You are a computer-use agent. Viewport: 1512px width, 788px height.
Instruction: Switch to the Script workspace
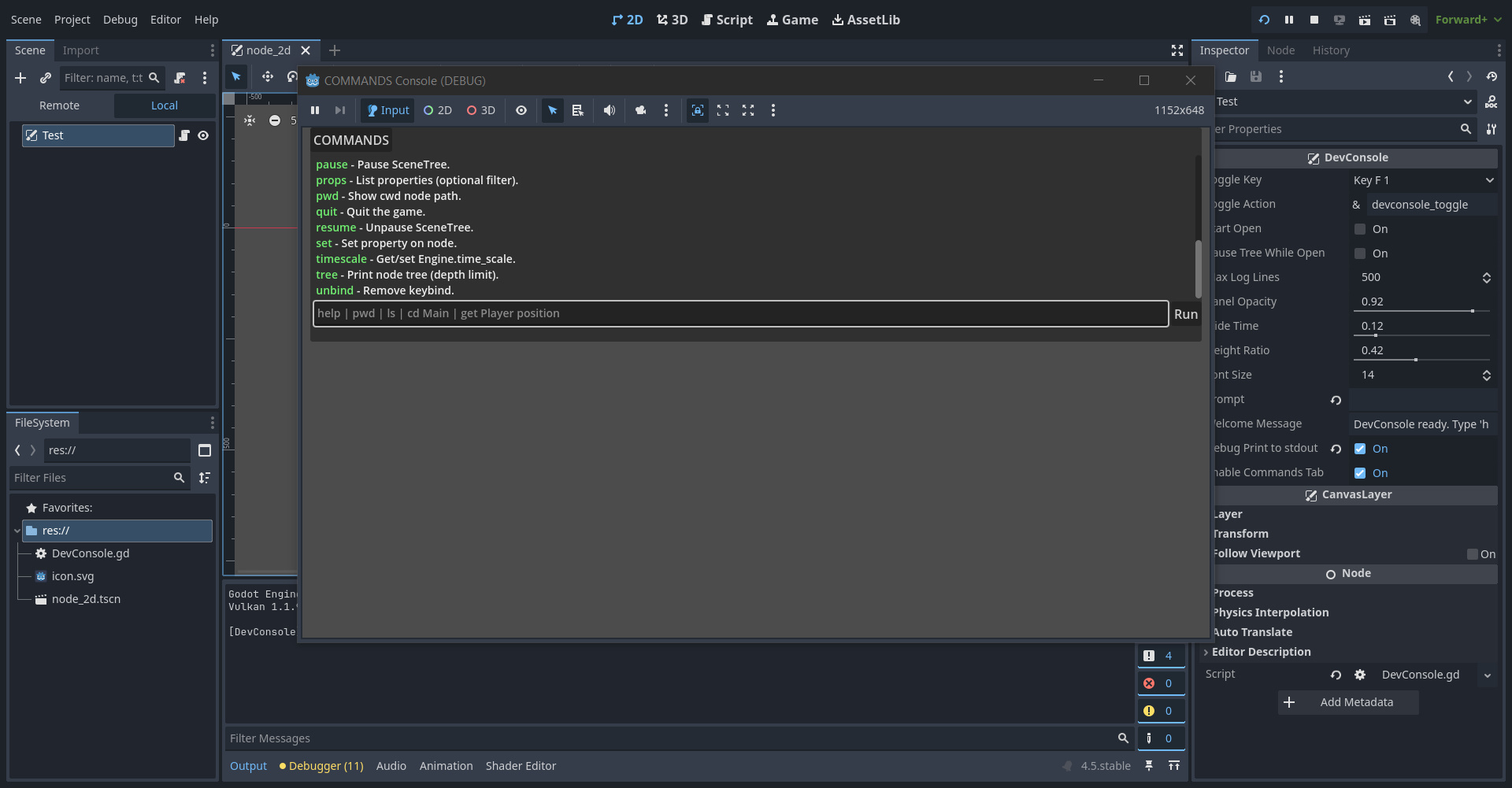728,20
